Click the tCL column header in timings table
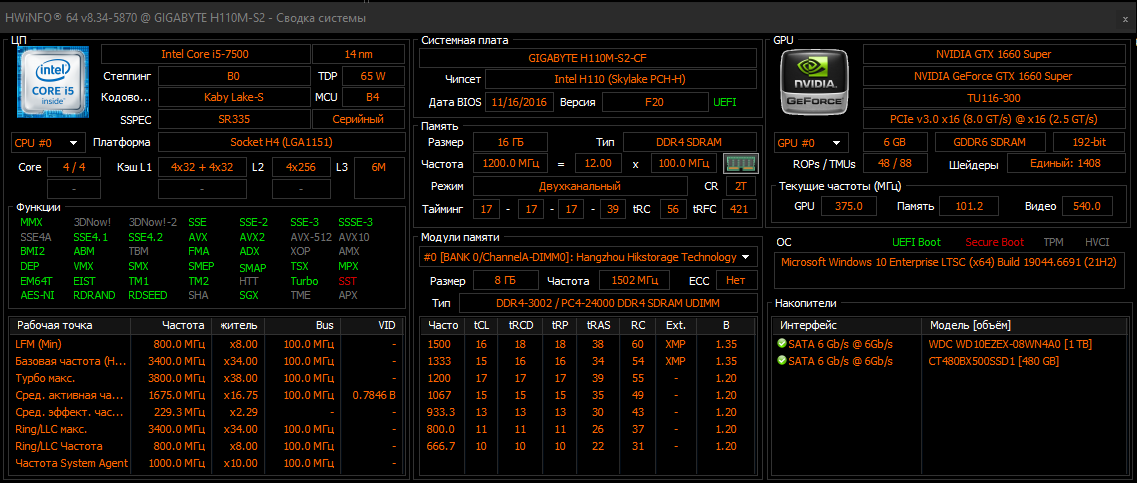Screen dimensions: 1137x483 (481, 325)
